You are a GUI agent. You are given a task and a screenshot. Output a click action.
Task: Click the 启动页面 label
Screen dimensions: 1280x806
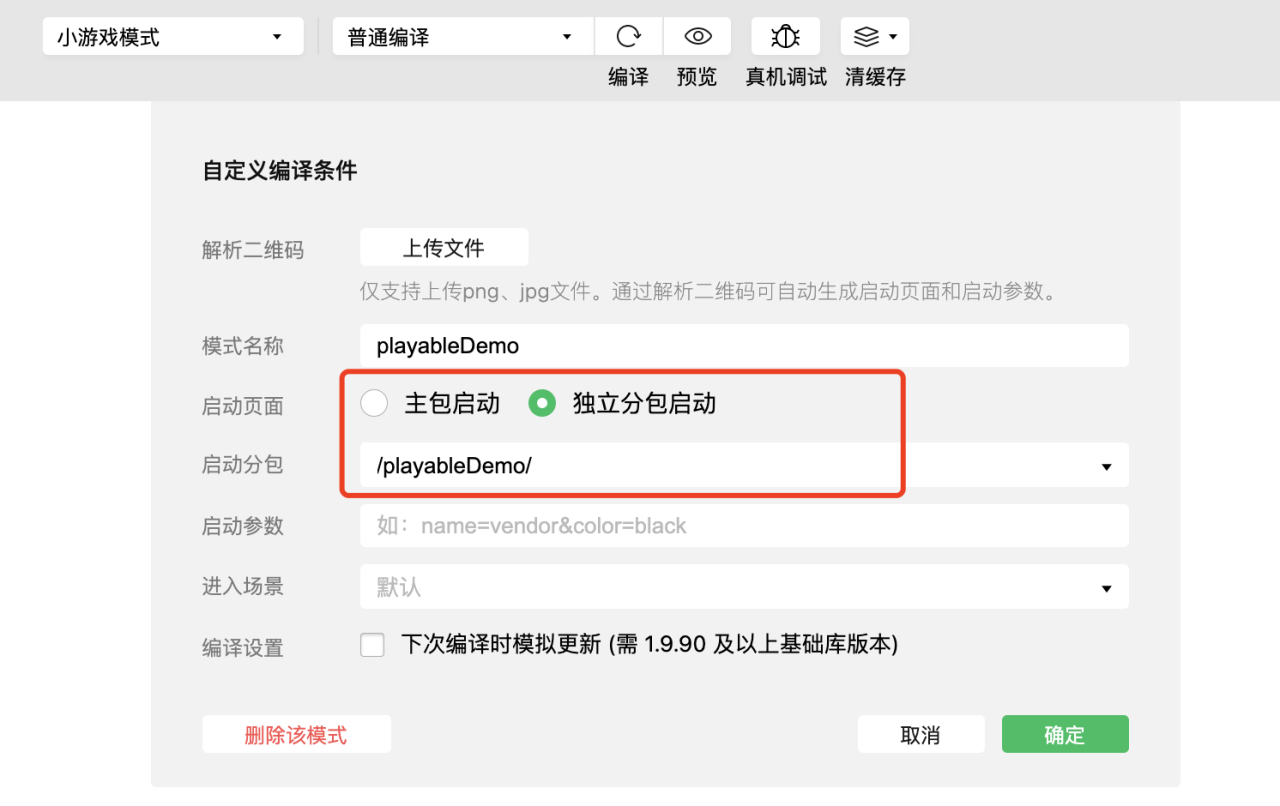(x=243, y=406)
